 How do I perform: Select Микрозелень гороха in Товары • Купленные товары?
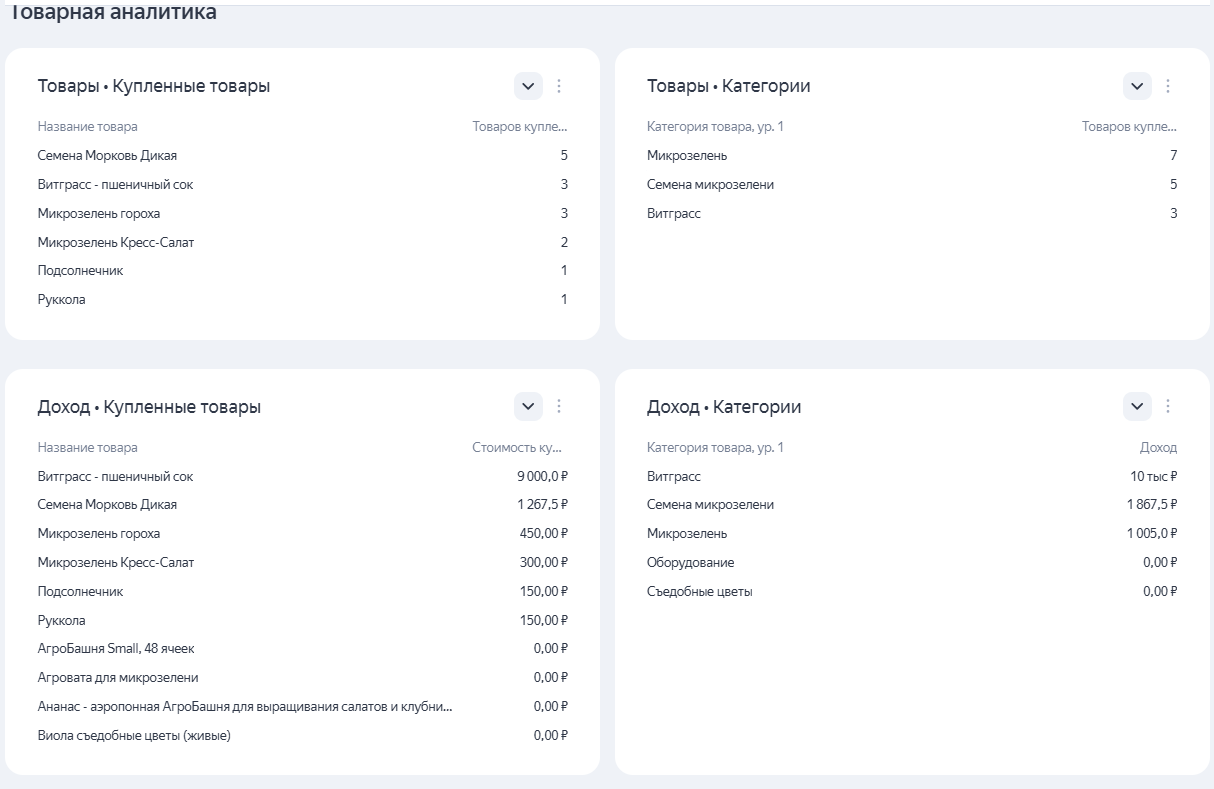coord(99,213)
